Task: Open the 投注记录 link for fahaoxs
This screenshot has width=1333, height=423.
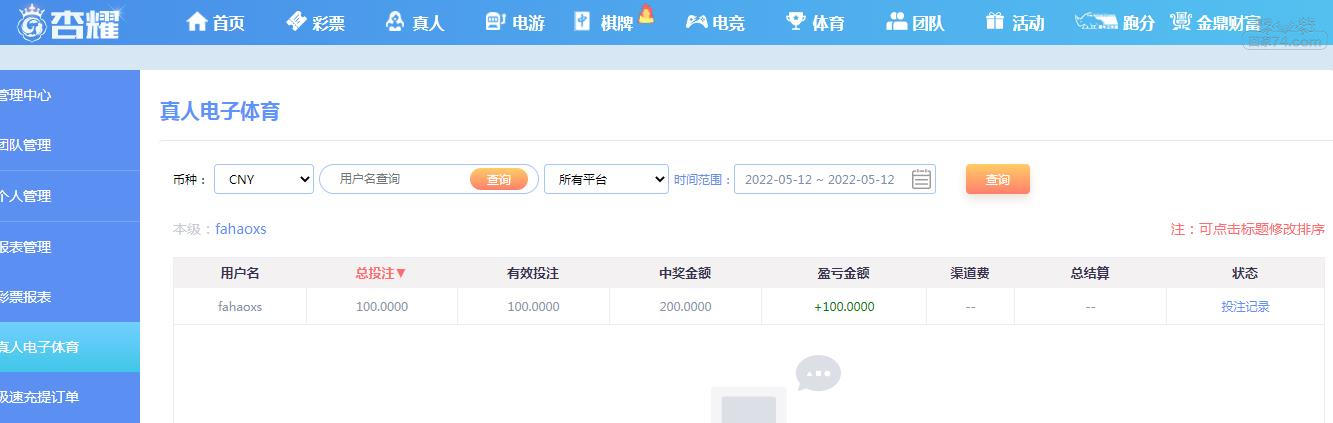Action: (1245, 307)
